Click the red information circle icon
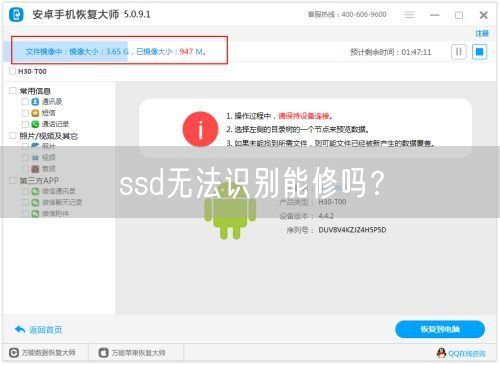 [x=200, y=129]
